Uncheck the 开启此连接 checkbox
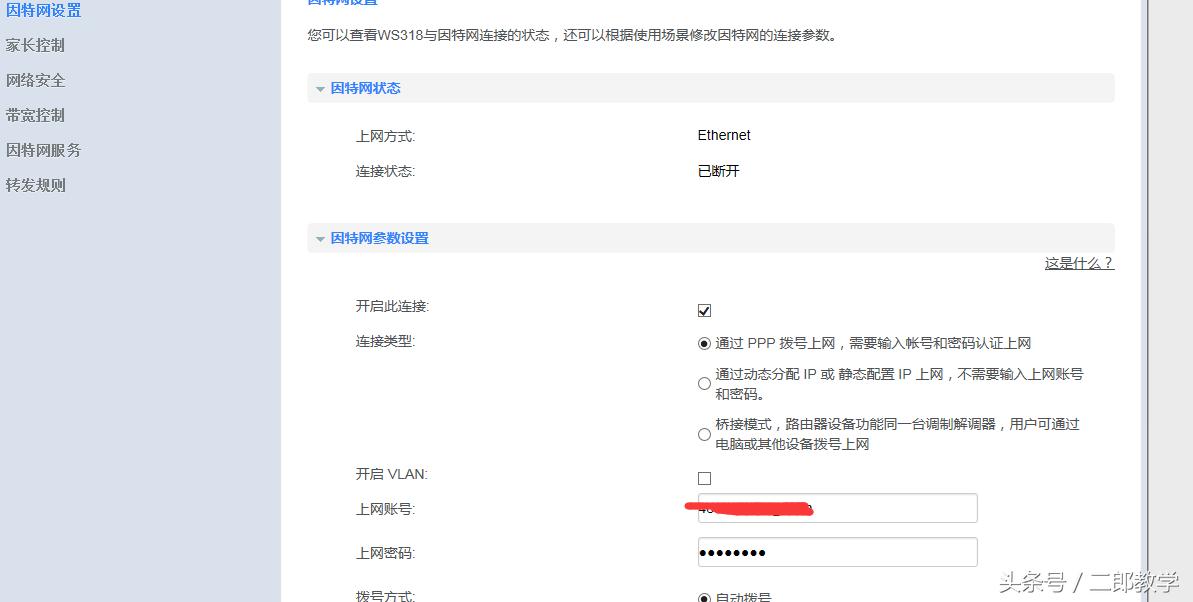Viewport: 1193px width, 602px height. (704, 310)
